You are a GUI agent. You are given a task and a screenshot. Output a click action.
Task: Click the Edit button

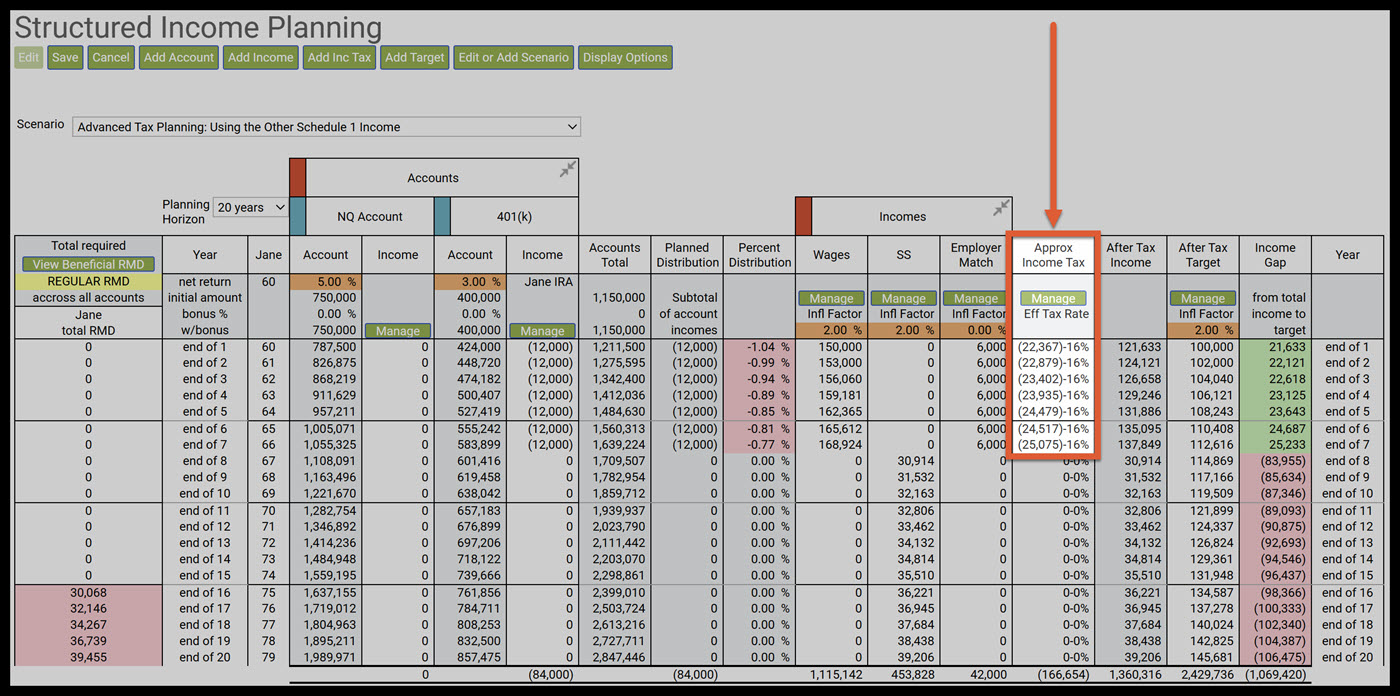(x=29, y=57)
